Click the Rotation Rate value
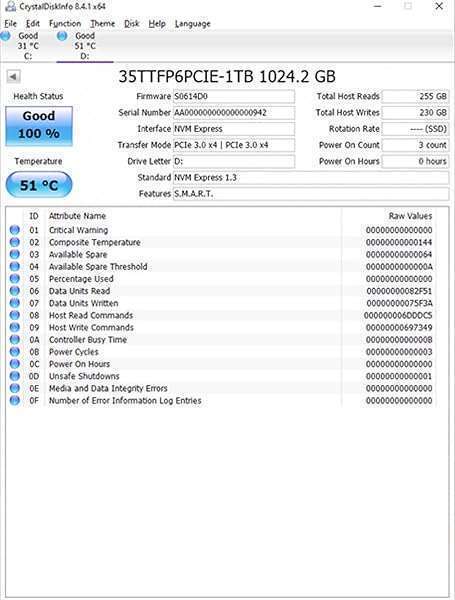455x600 pixels. [415, 129]
